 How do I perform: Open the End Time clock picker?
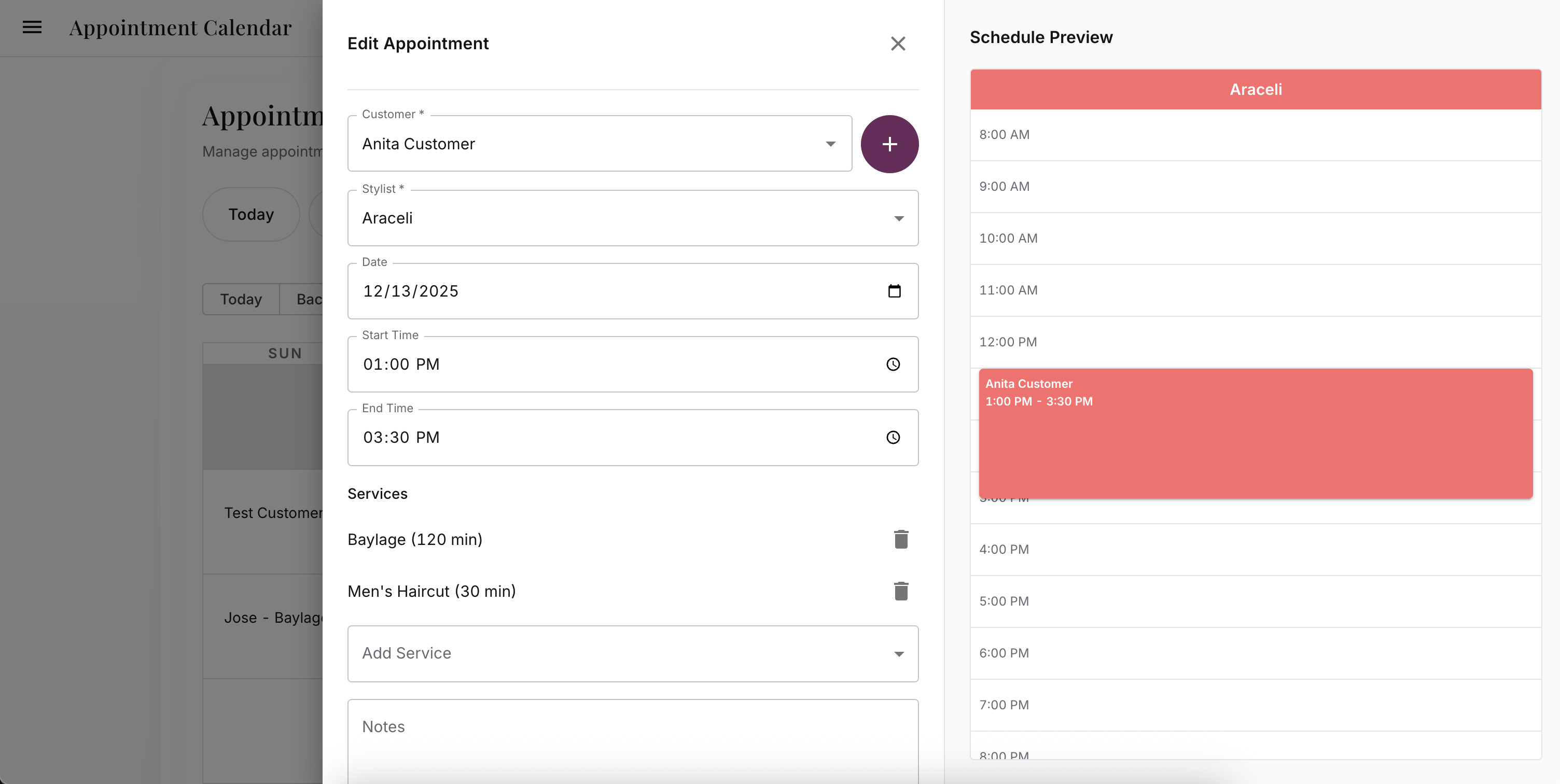click(893, 437)
